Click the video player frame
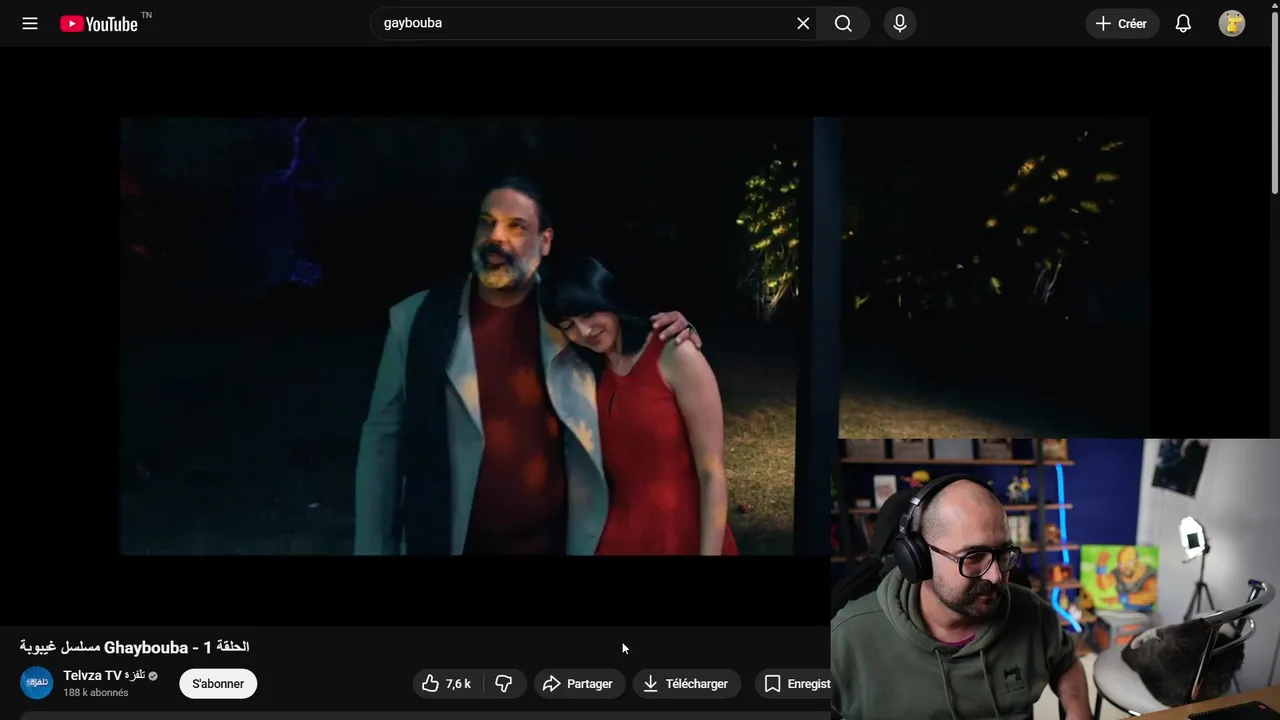 click(635, 336)
